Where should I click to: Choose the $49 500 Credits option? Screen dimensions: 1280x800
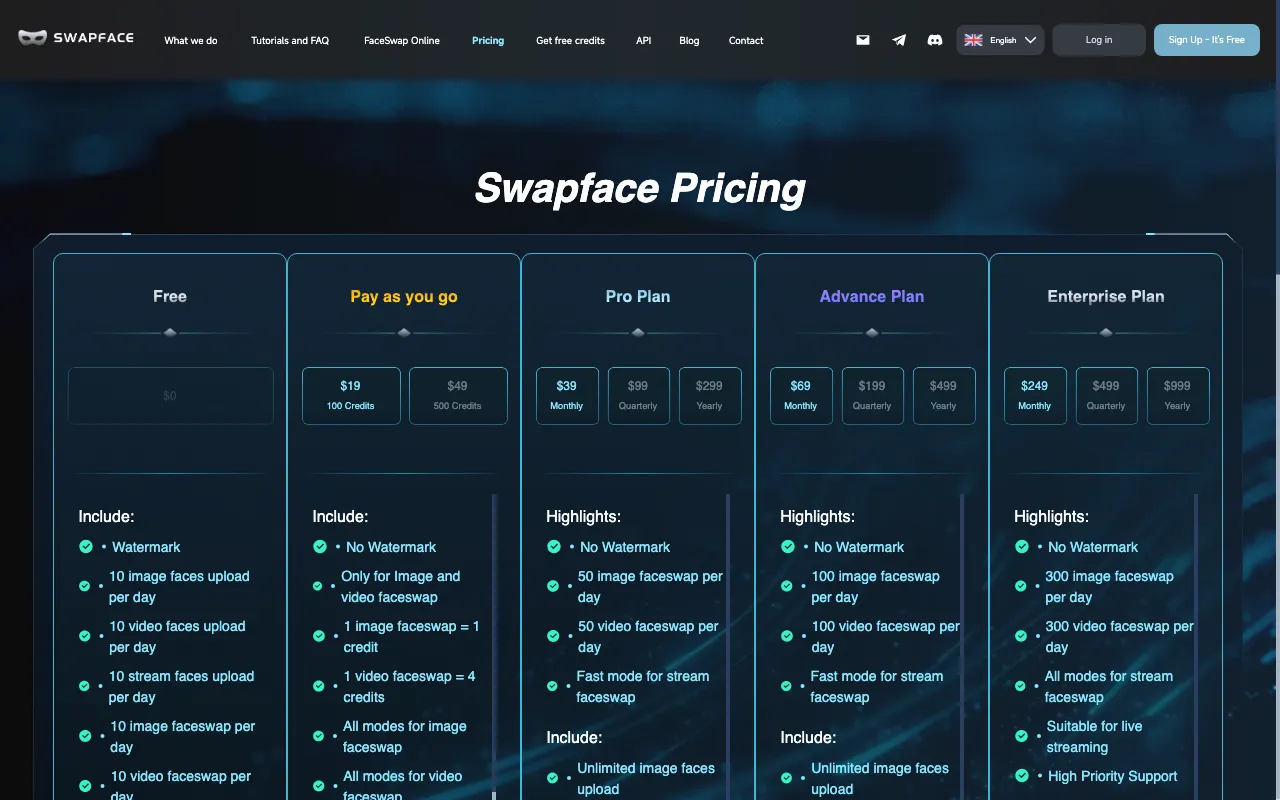click(458, 396)
